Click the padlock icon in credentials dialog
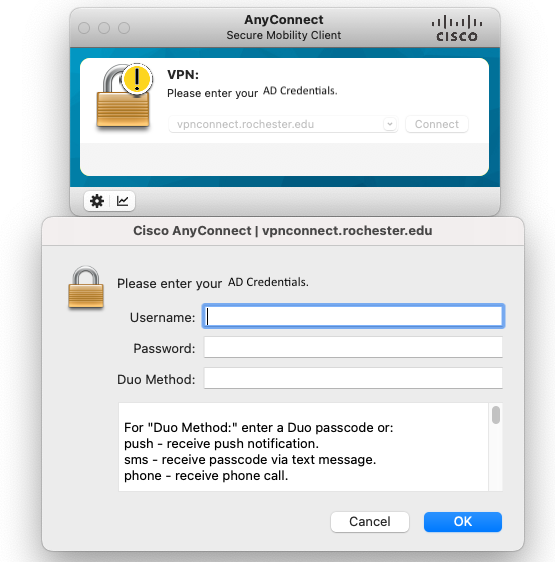The width and height of the screenshot is (555, 562). click(86, 287)
